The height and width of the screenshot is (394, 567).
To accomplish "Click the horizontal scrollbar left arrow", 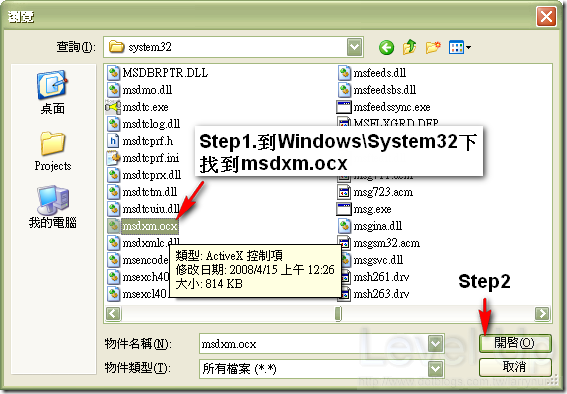I will 113,313.
